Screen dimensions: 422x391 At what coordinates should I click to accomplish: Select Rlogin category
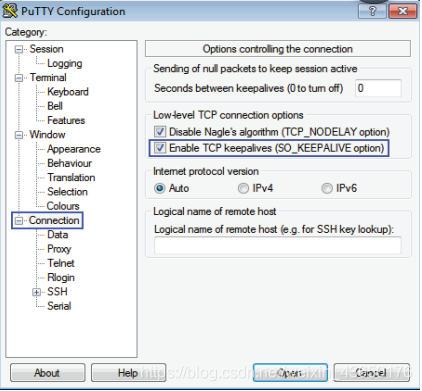pos(61,278)
